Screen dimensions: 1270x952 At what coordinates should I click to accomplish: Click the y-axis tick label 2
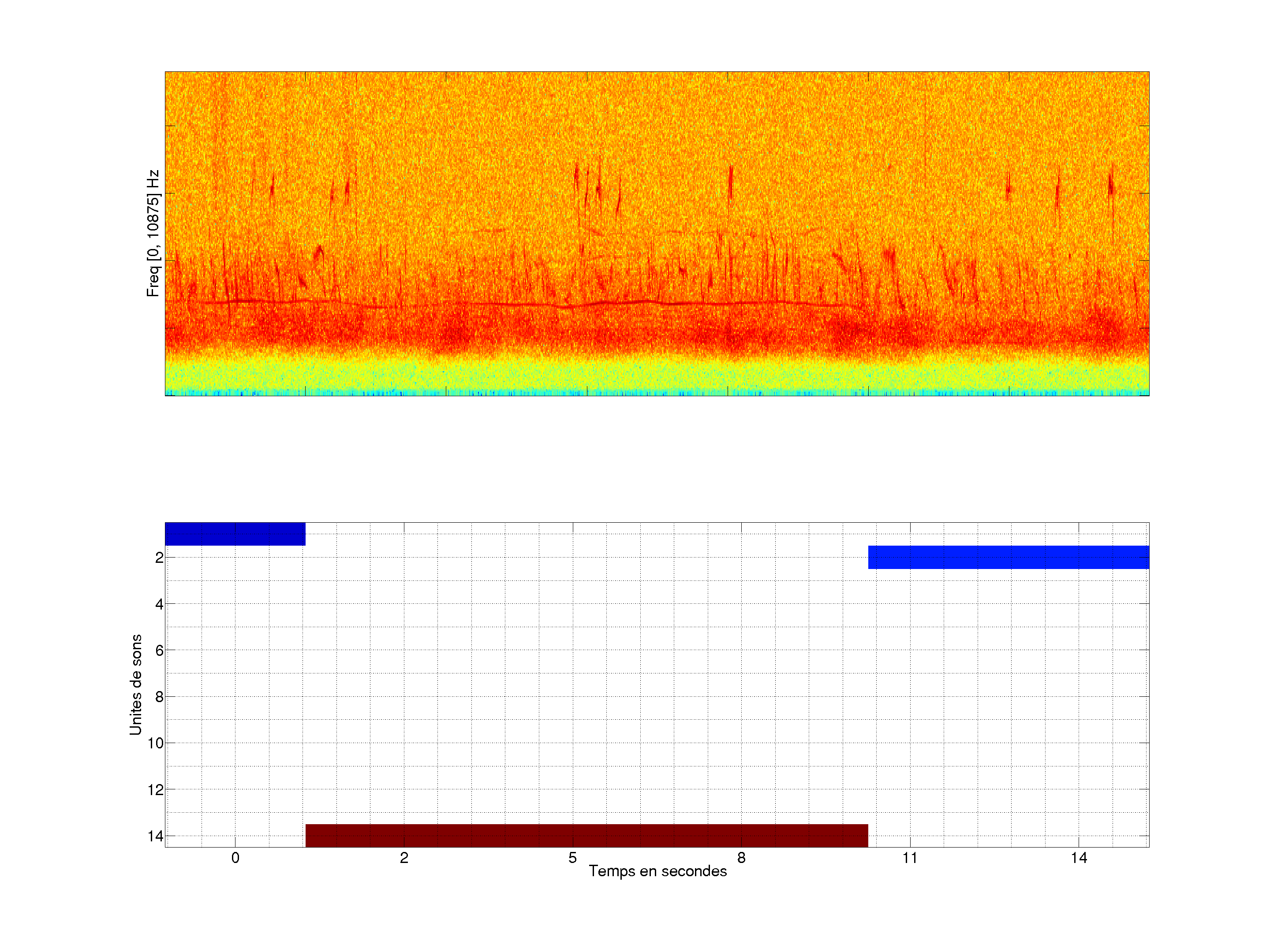coord(159,558)
